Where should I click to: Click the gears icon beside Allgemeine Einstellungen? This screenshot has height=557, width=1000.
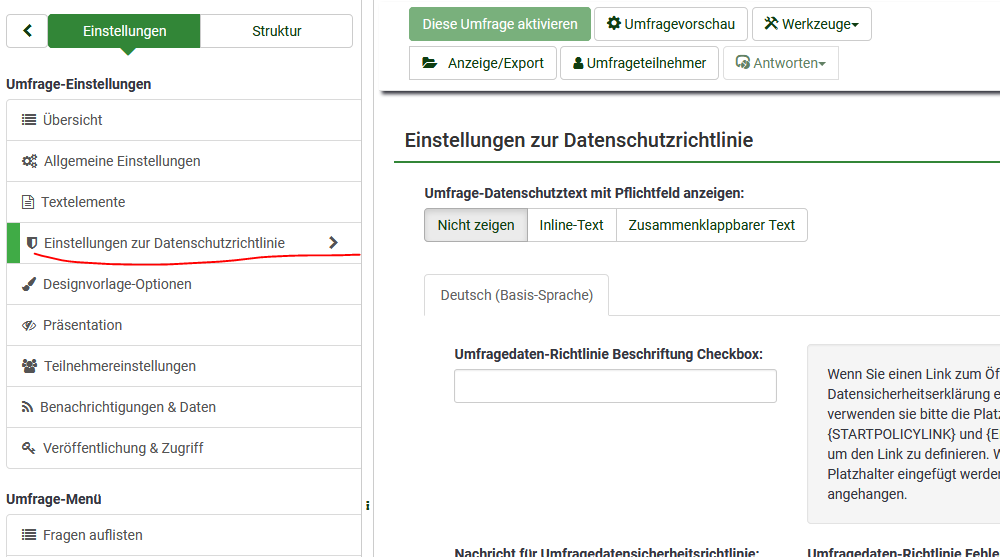point(30,161)
